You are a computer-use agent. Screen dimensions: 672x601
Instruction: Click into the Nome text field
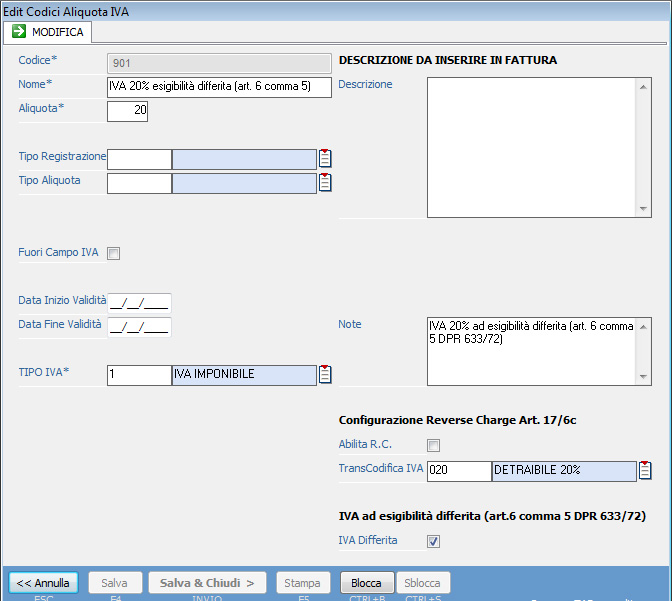point(219,87)
